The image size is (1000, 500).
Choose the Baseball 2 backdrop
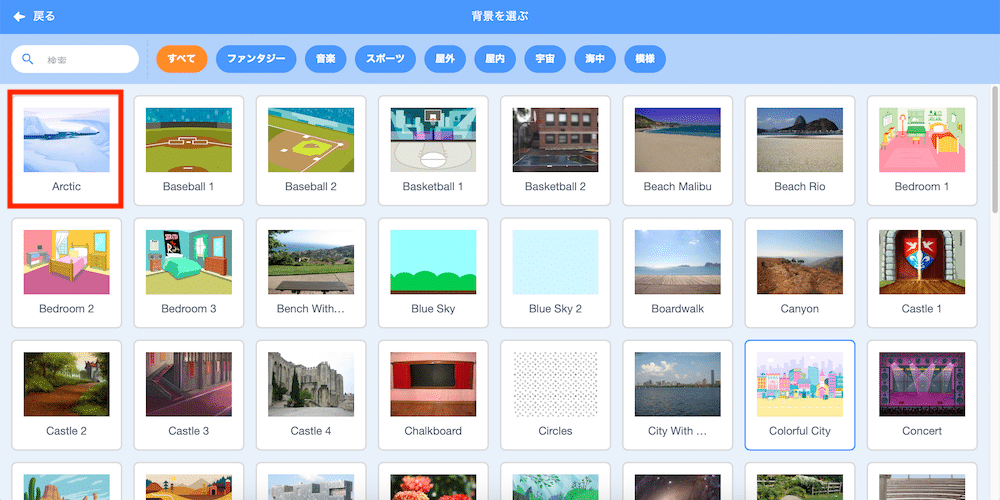pos(311,151)
